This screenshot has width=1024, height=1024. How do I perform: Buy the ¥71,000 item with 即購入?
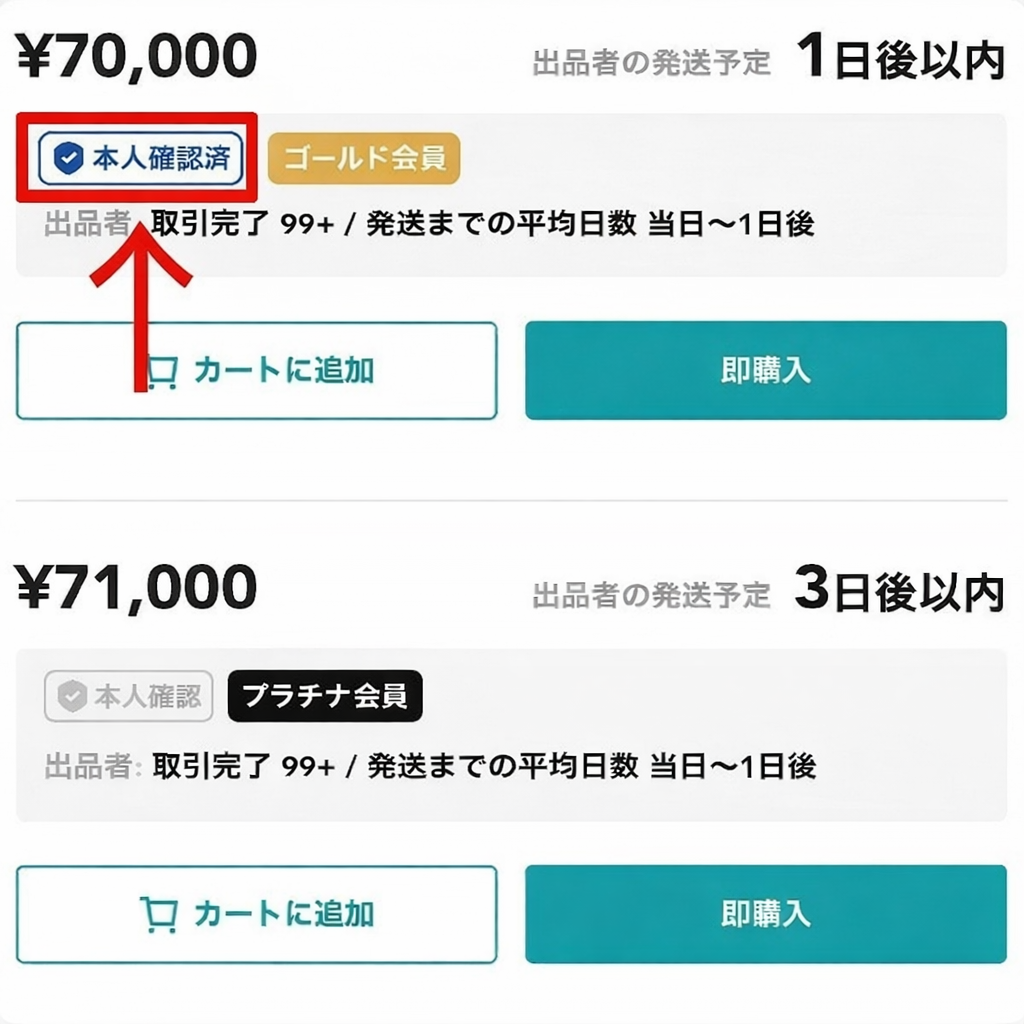click(x=765, y=914)
